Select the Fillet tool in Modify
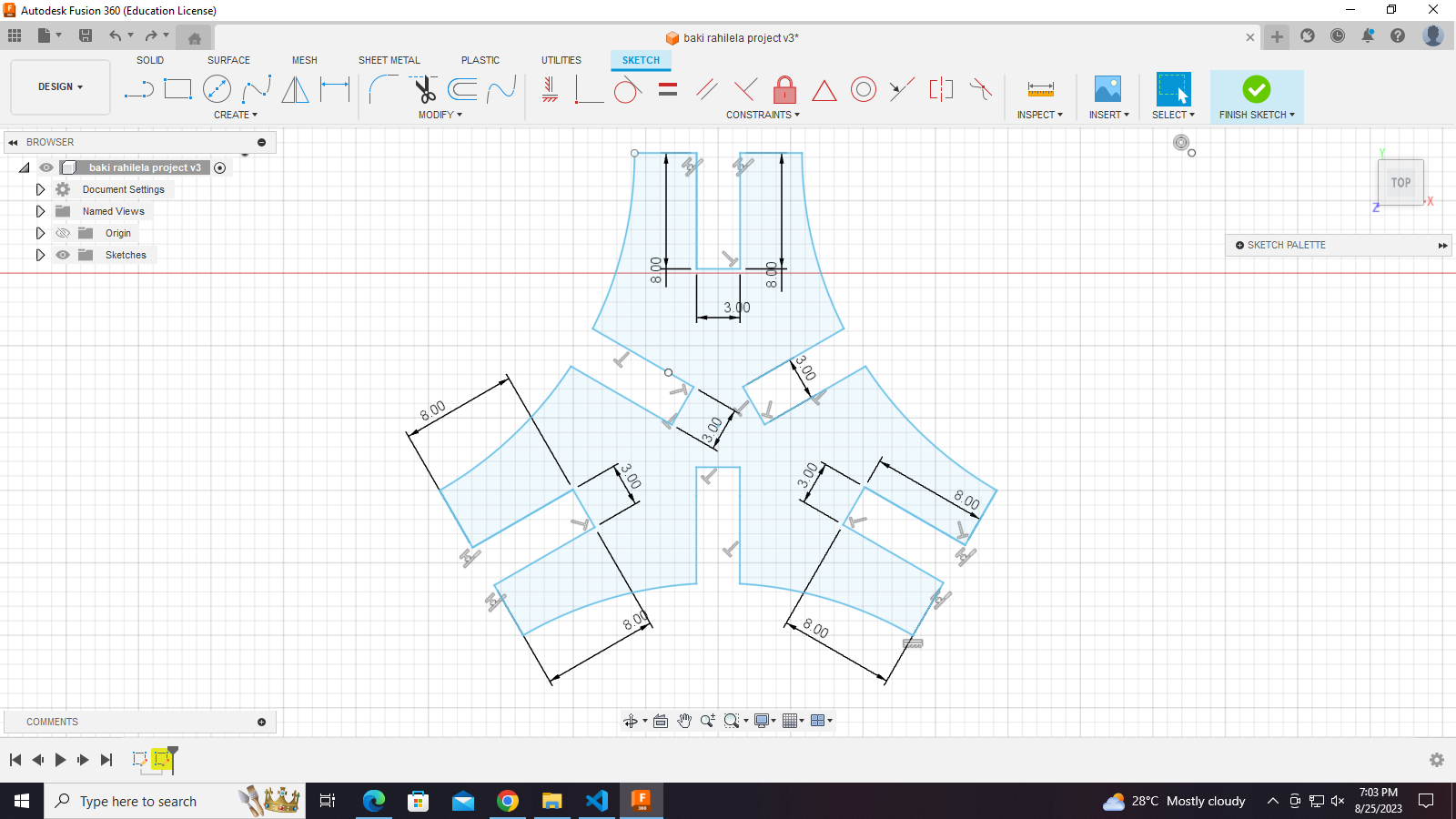This screenshot has height=819, width=1456. [383, 89]
